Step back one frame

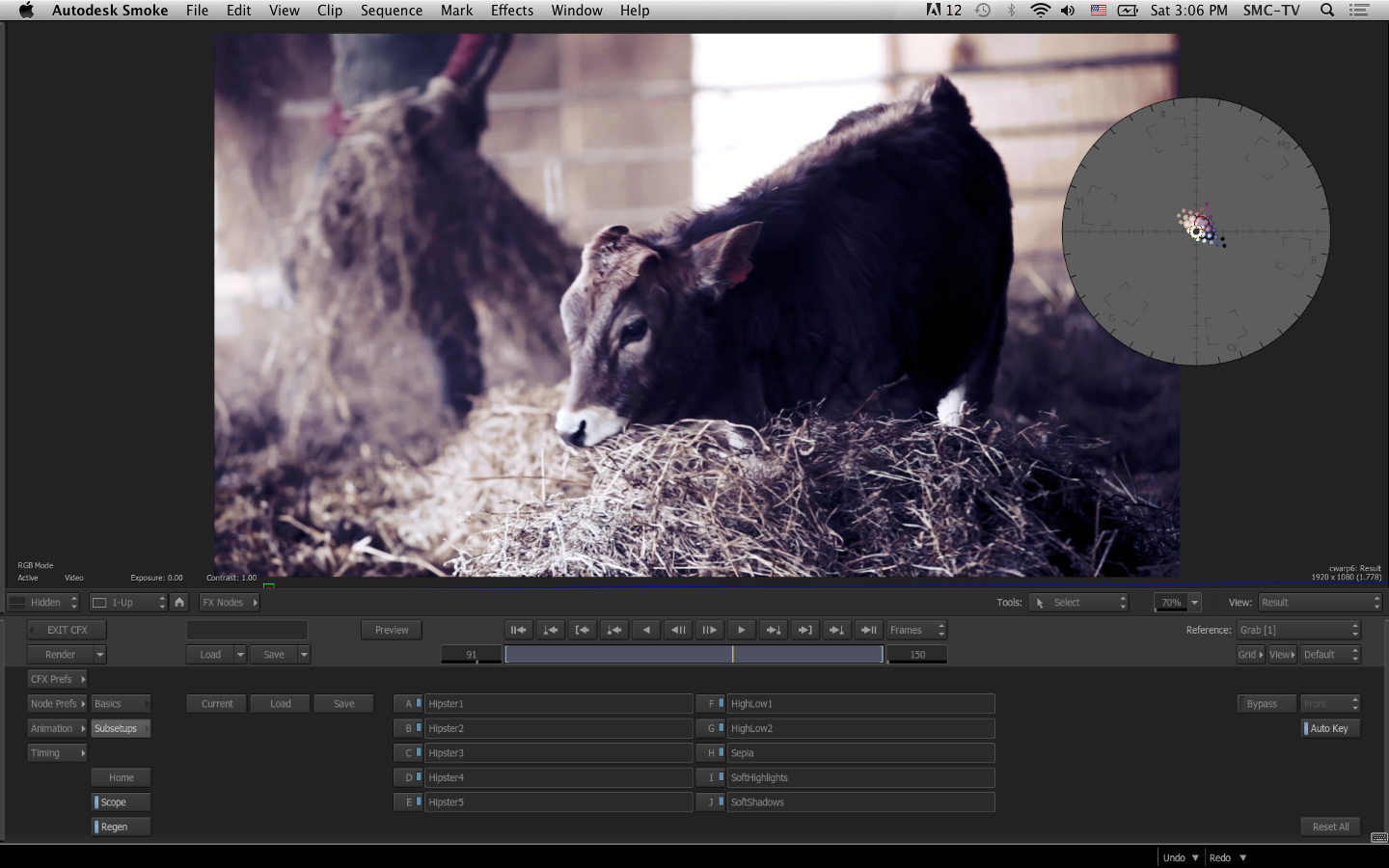click(x=678, y=630)
